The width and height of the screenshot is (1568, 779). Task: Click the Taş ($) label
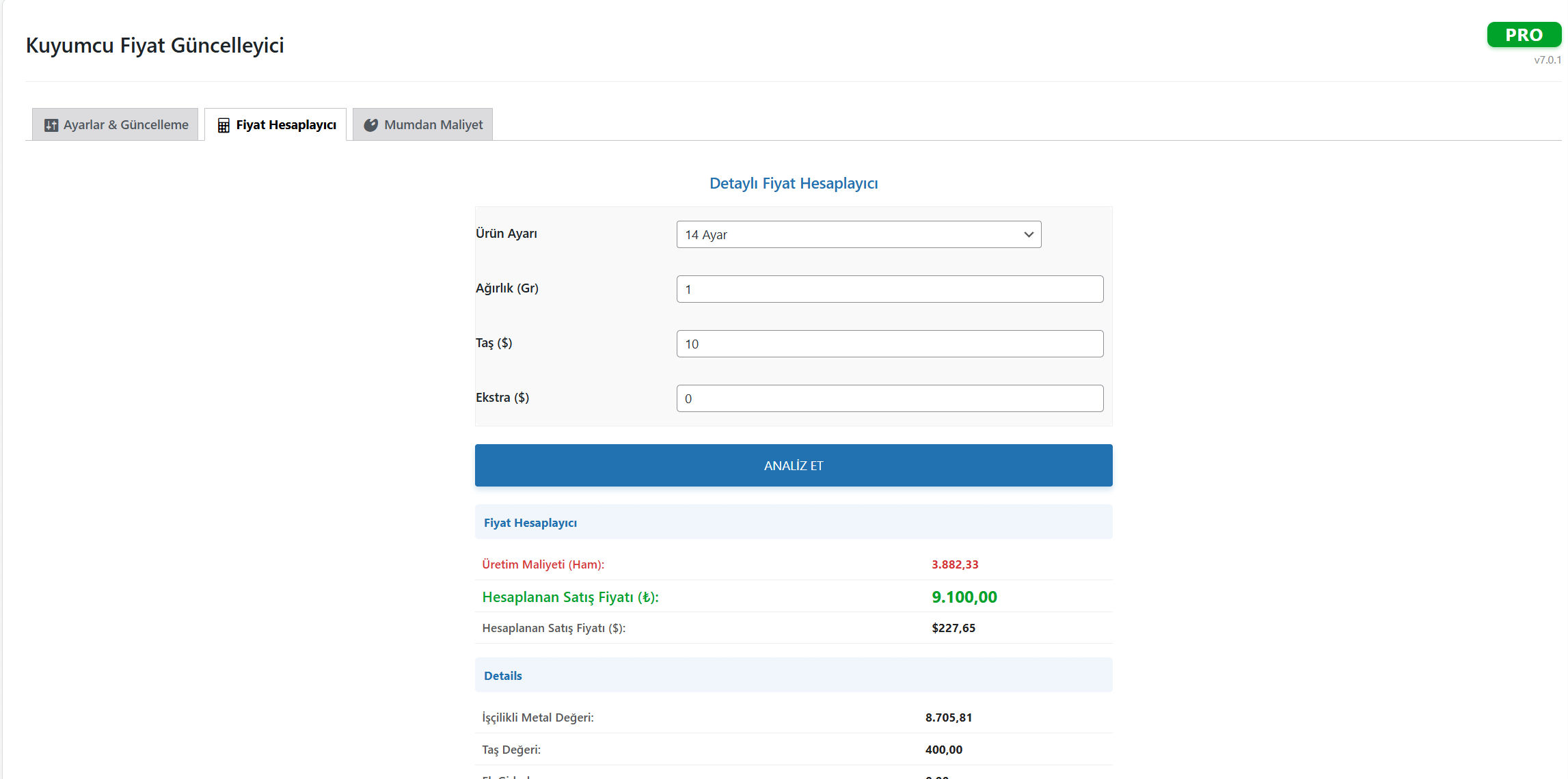click(494, 343)
